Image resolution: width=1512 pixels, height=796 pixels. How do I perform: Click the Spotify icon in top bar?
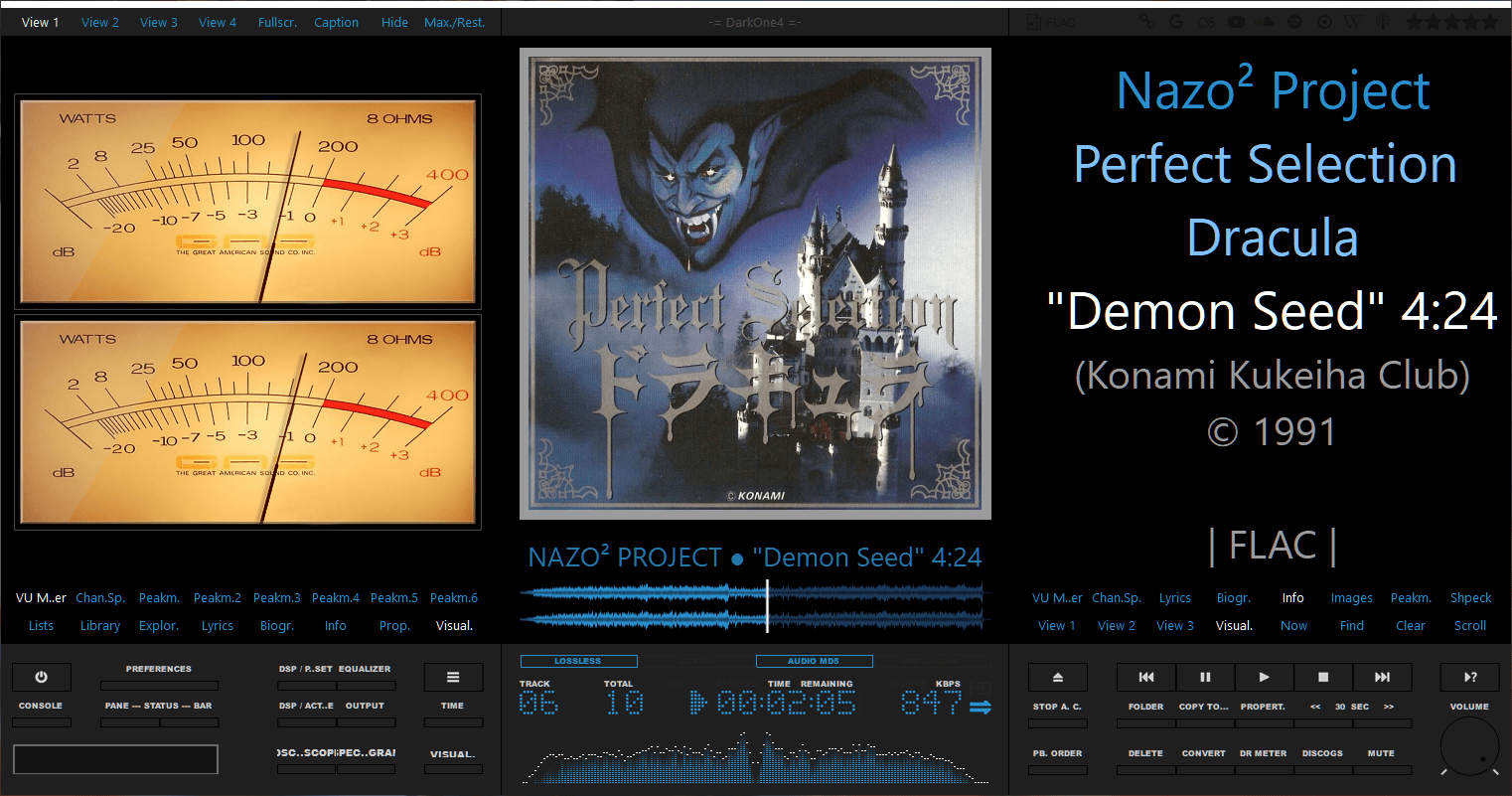coord(1295,22)
